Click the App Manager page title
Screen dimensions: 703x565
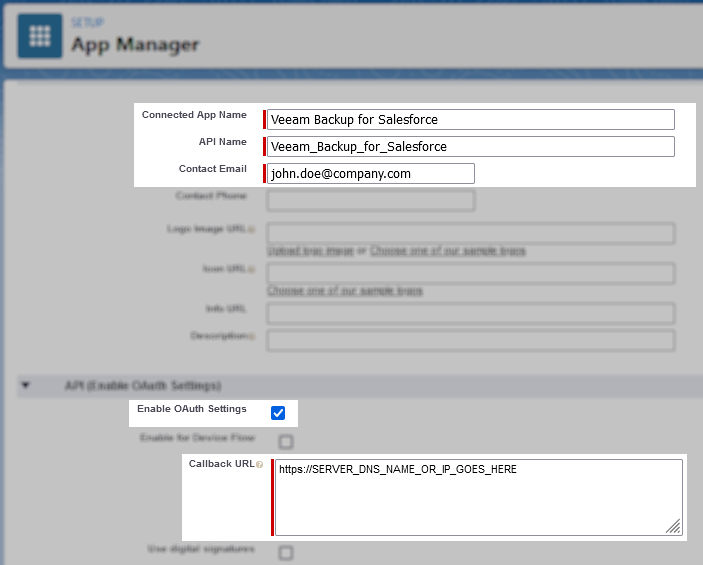pos(135,45)
